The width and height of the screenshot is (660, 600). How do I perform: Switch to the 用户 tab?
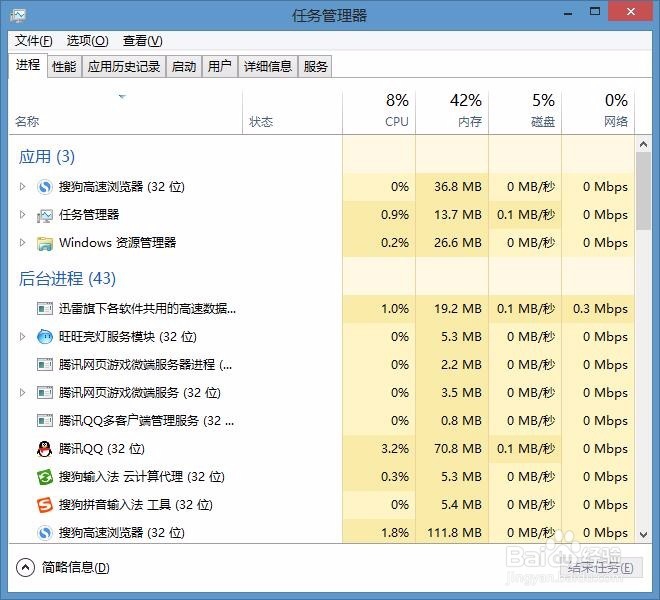[x=220, y=67]
